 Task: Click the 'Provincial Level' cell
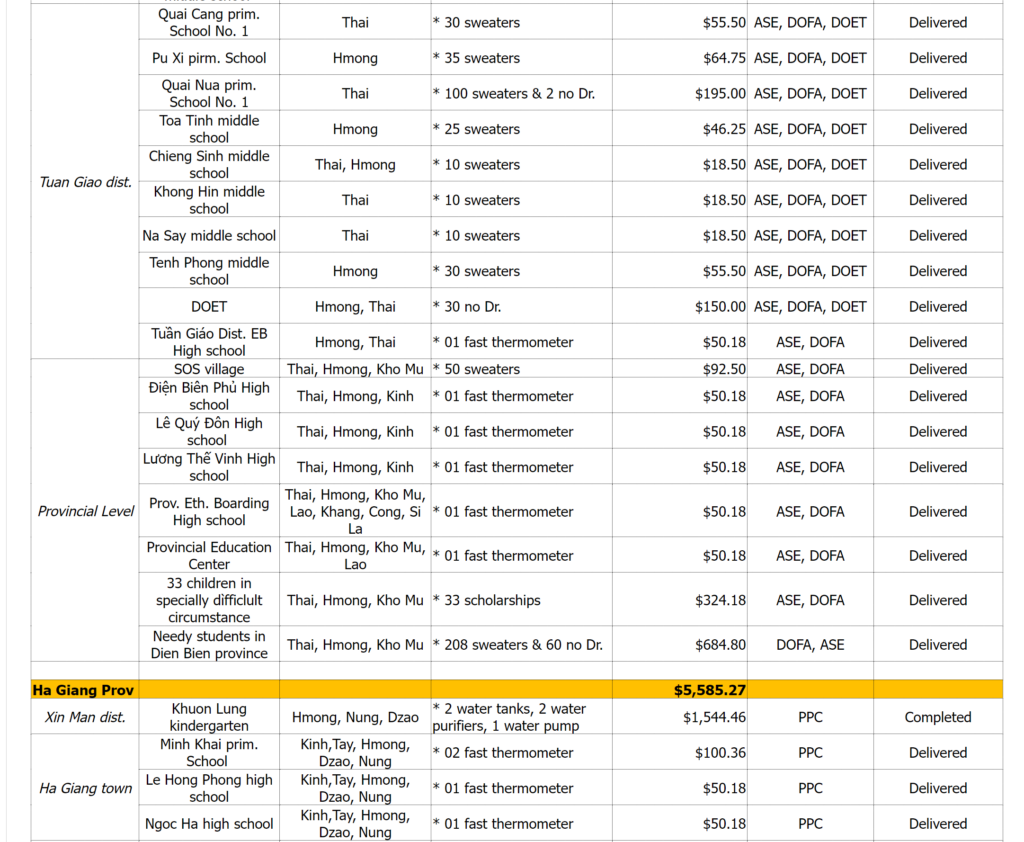point(85,511)
